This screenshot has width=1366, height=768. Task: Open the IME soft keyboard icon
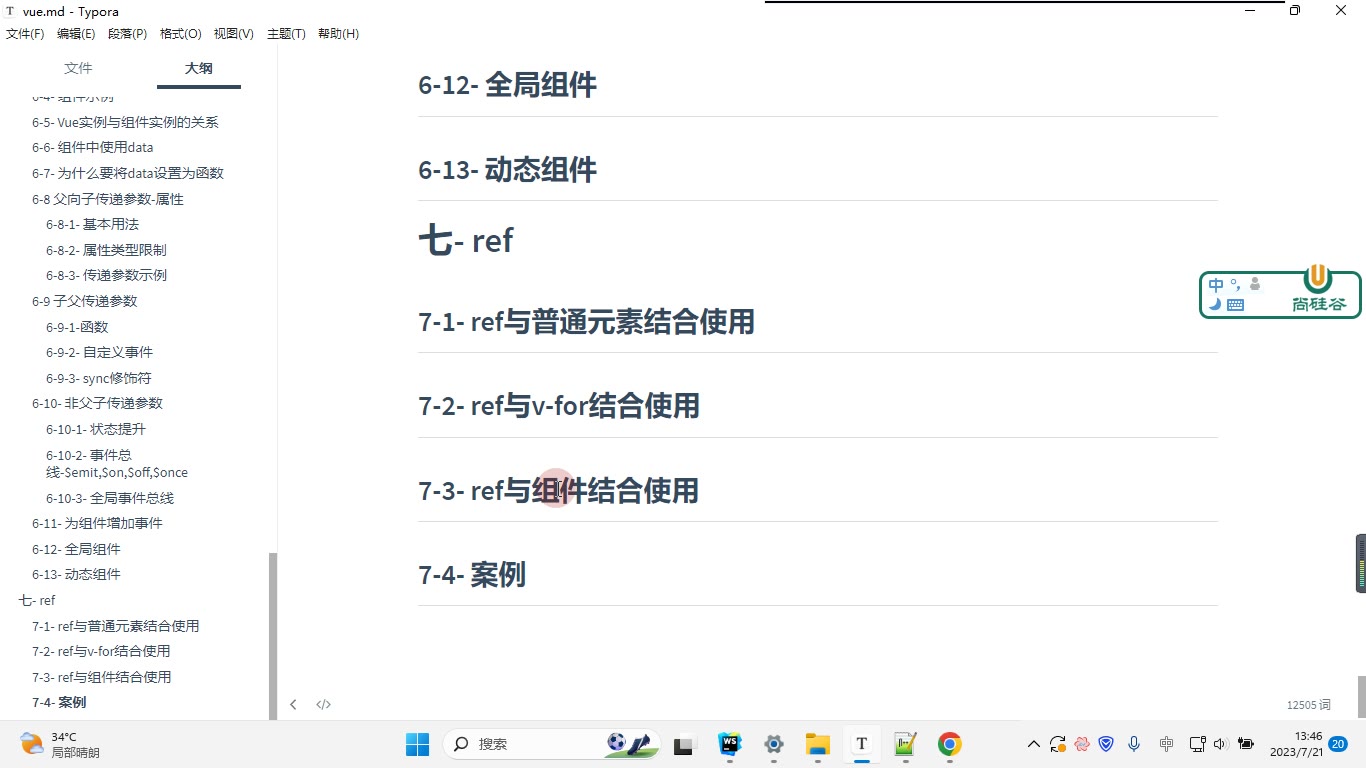tap(1235, 305)
